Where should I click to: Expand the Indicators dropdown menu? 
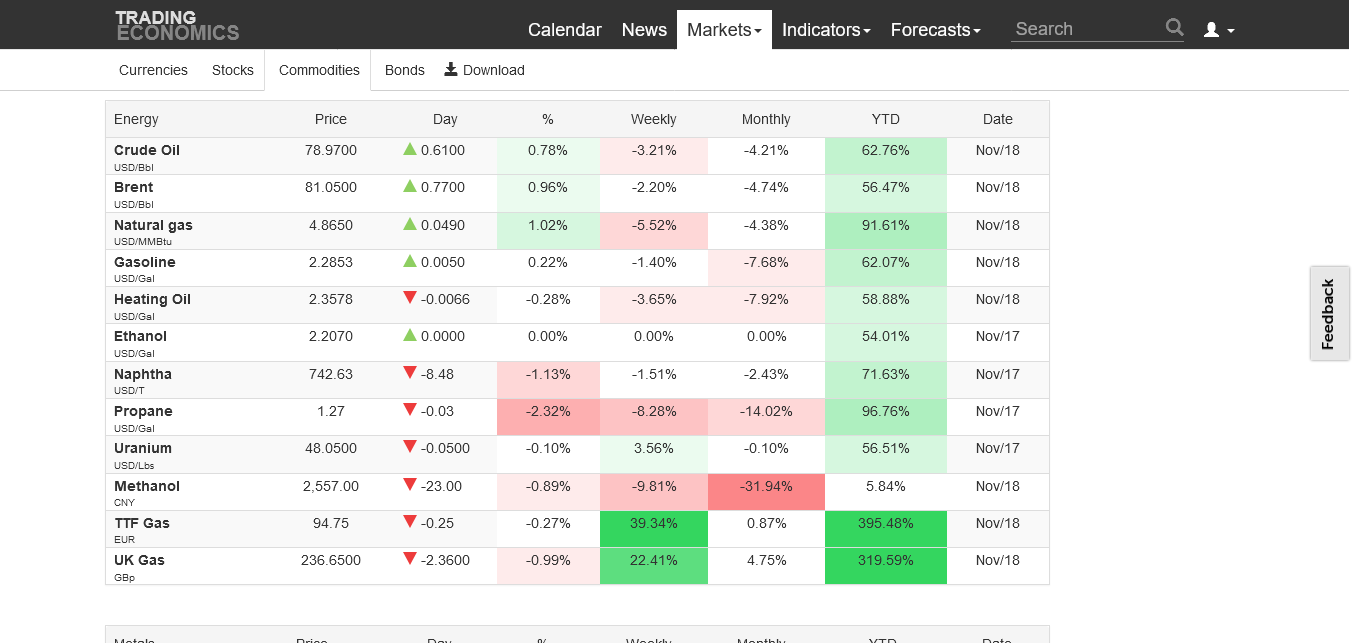click(826, 30)
